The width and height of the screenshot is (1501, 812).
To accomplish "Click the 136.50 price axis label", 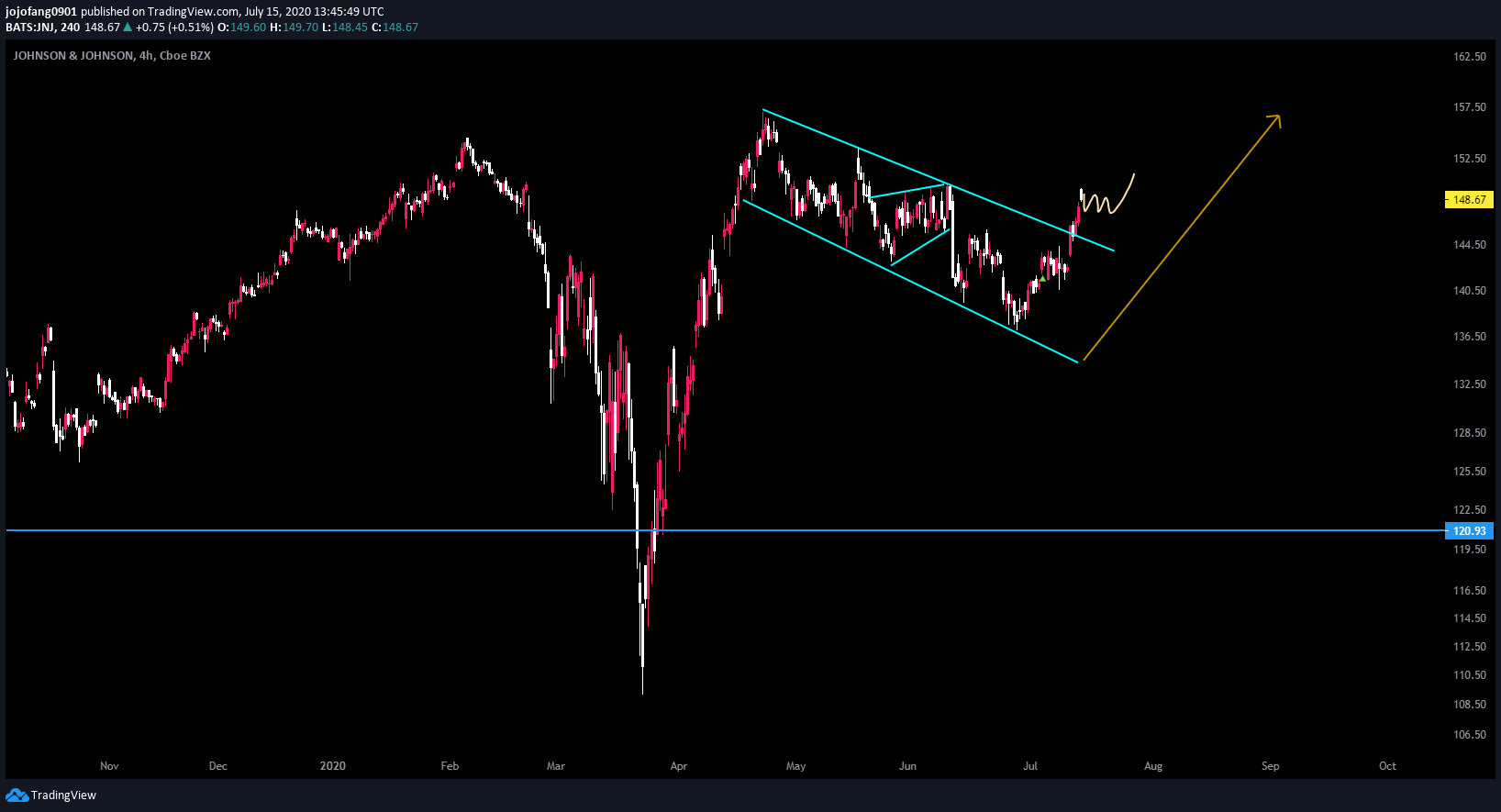I will (x=1470, y=337).
